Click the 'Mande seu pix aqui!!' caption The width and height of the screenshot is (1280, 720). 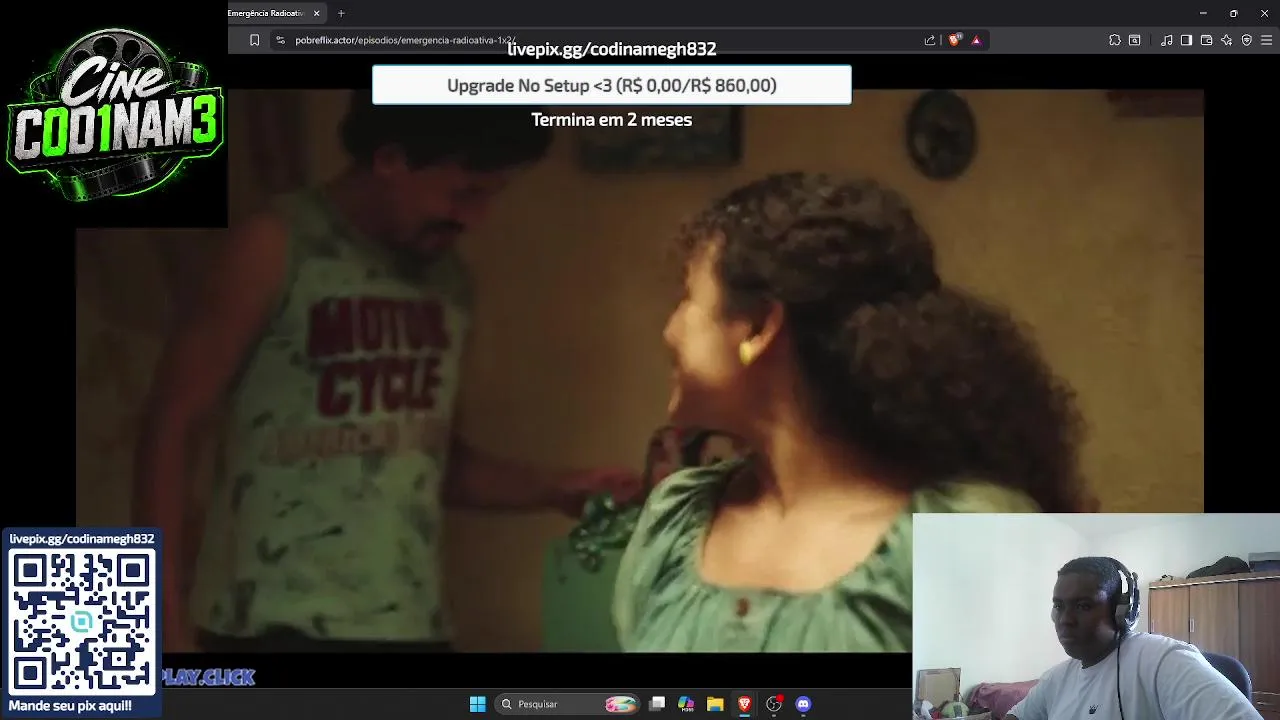(70, 706)
